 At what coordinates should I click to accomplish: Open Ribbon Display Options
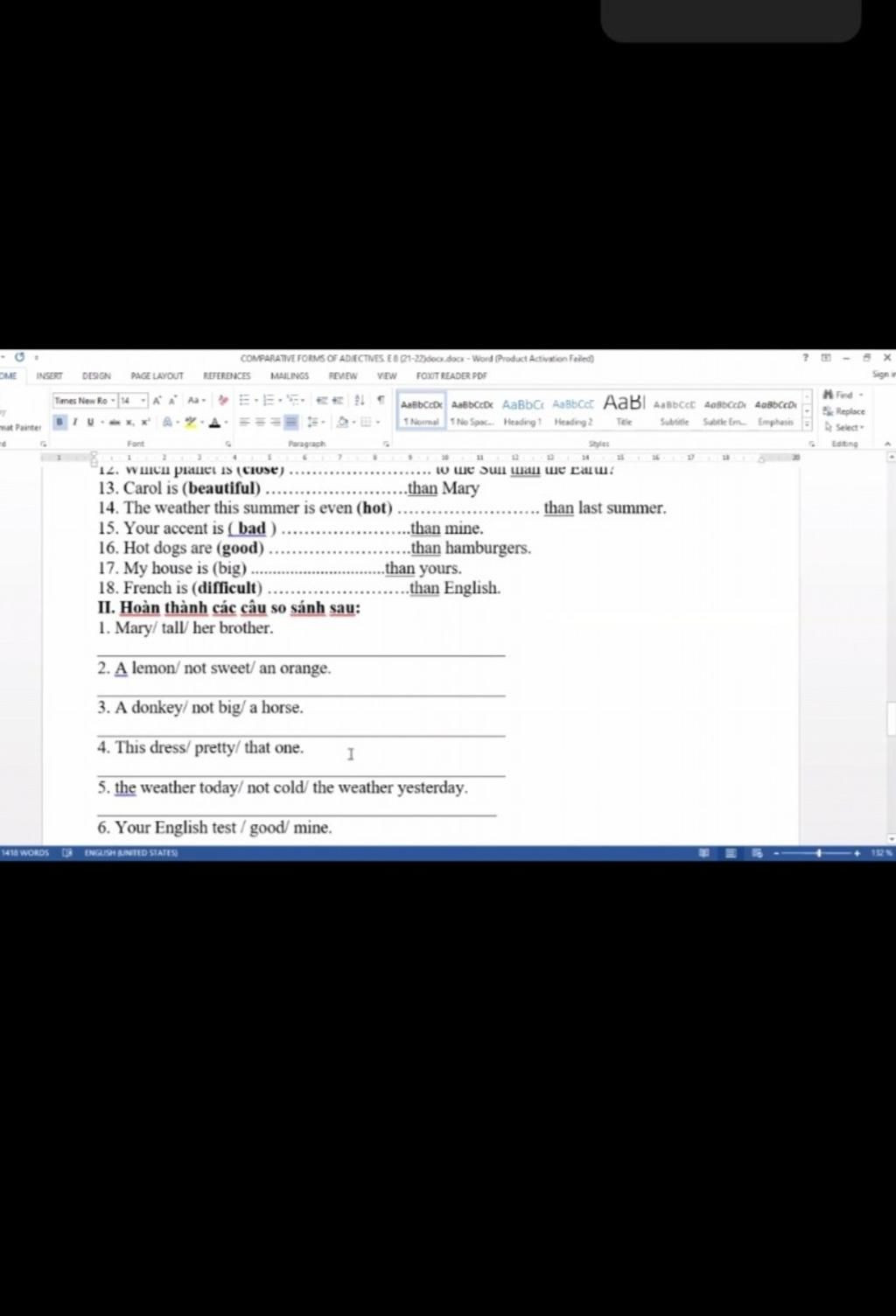point(825,358)
